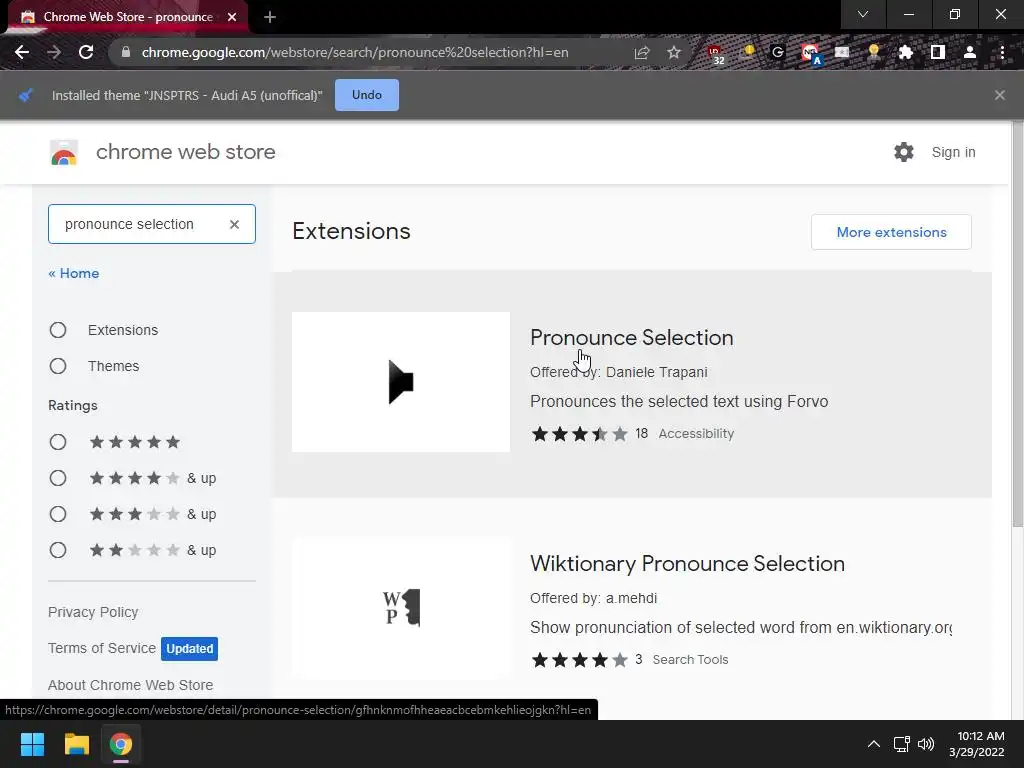Select the Extensions radio filter
This screenshot has width=1024, height=768.
(x=58, y=330)
